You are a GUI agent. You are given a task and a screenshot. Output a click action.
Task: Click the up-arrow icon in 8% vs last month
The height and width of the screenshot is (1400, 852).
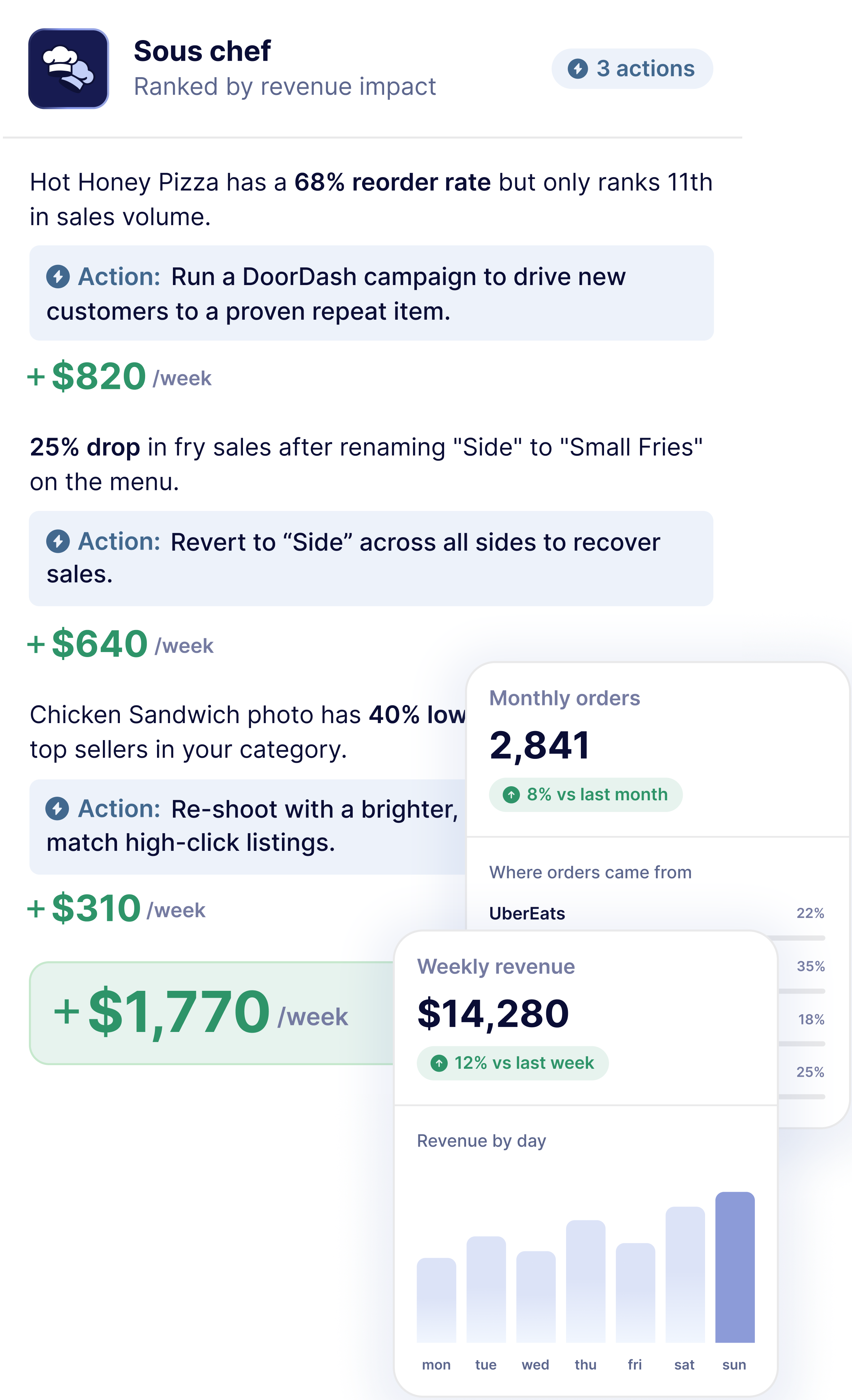[x=511, y=794]
